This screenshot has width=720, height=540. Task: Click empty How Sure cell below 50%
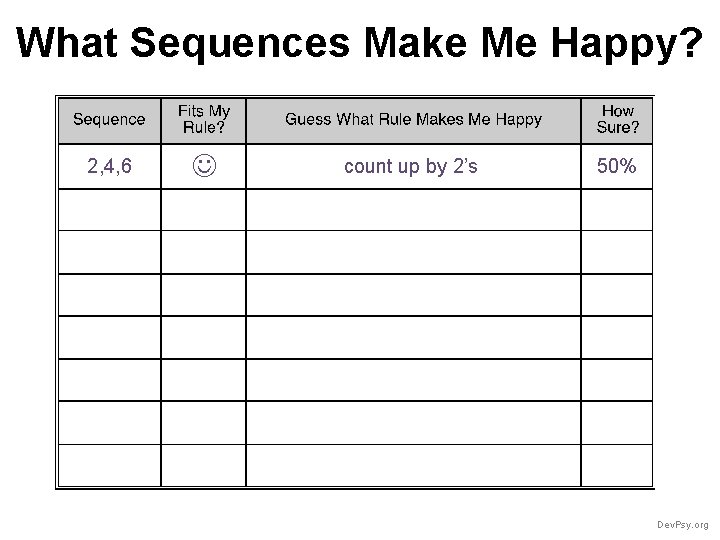pos(617,210)
